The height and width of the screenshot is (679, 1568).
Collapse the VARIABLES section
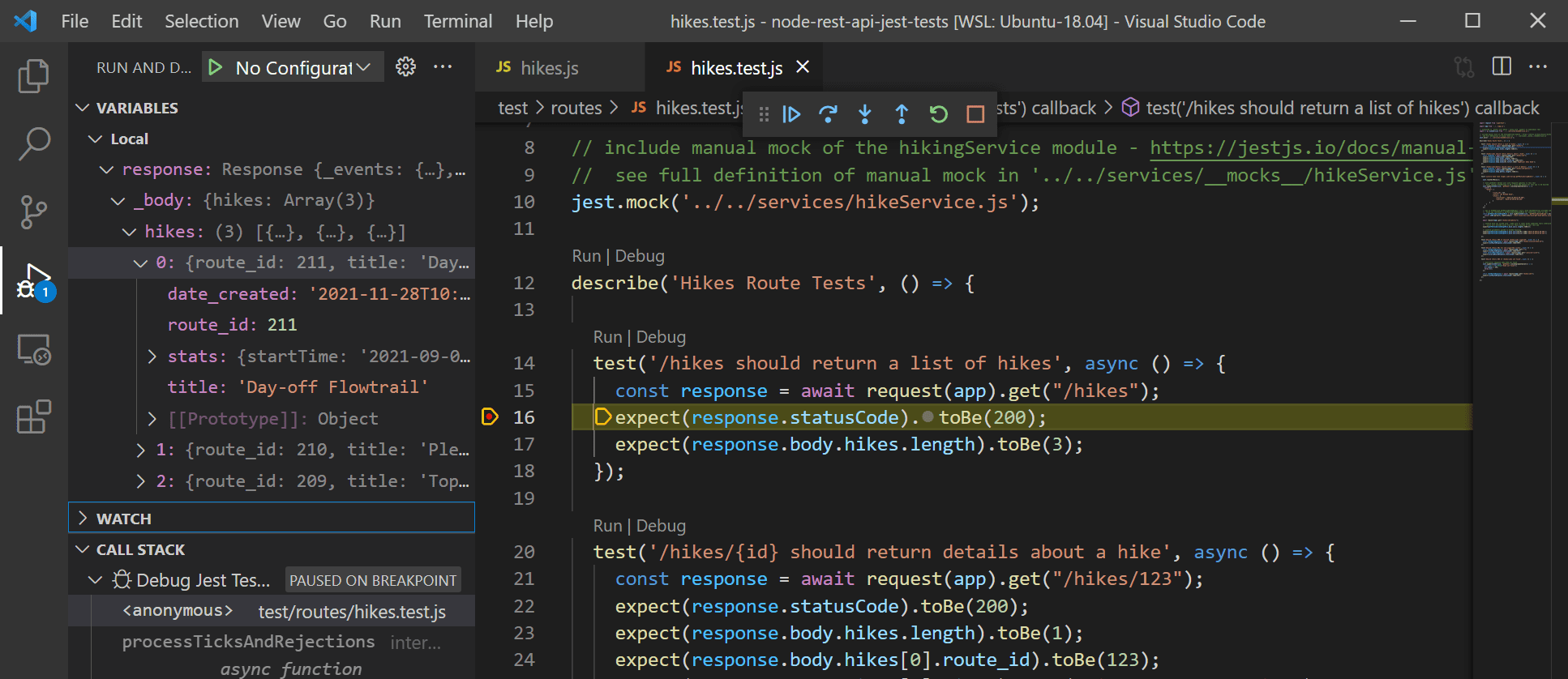click(x=83, y=108)
